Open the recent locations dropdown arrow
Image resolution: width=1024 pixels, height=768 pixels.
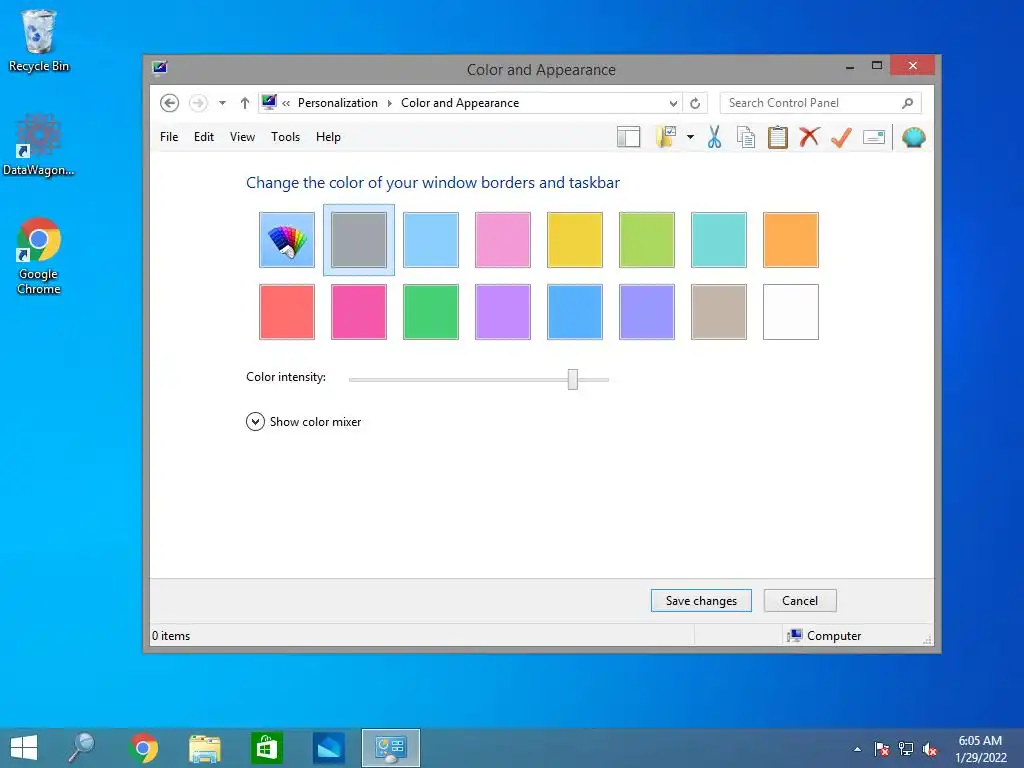click(x=223, y=103)
